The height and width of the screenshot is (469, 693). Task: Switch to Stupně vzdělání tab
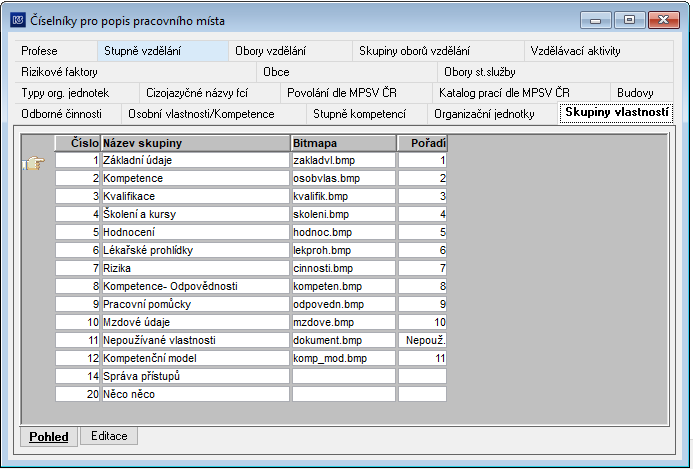coord(163,51)
